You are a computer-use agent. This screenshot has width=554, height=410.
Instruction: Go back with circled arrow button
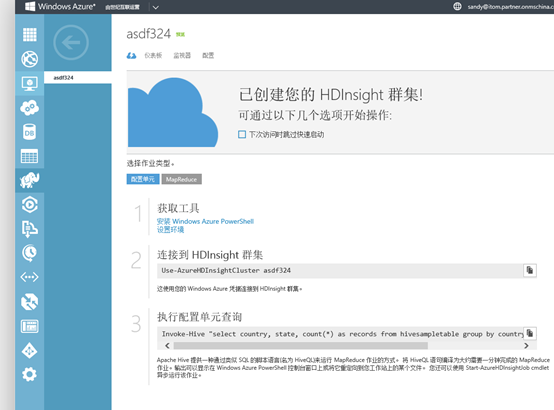[71, 42]
